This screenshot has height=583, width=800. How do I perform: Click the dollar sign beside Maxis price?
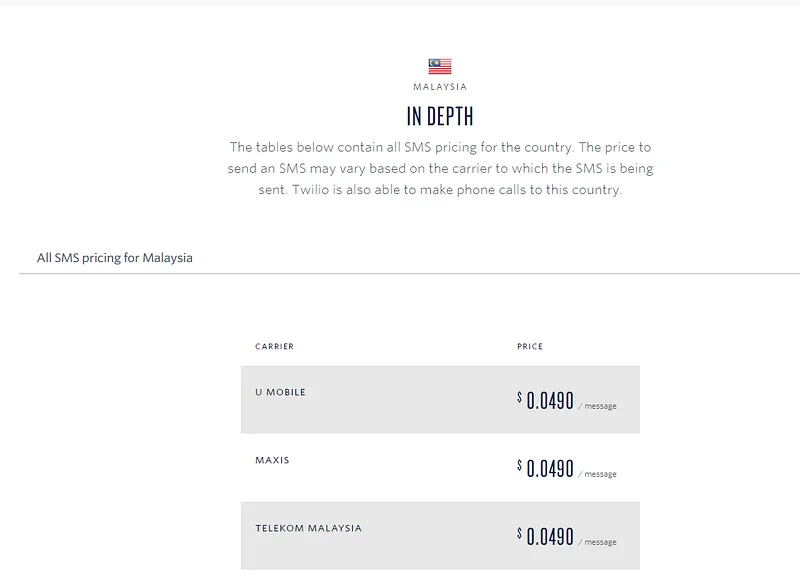coord(519,465)
